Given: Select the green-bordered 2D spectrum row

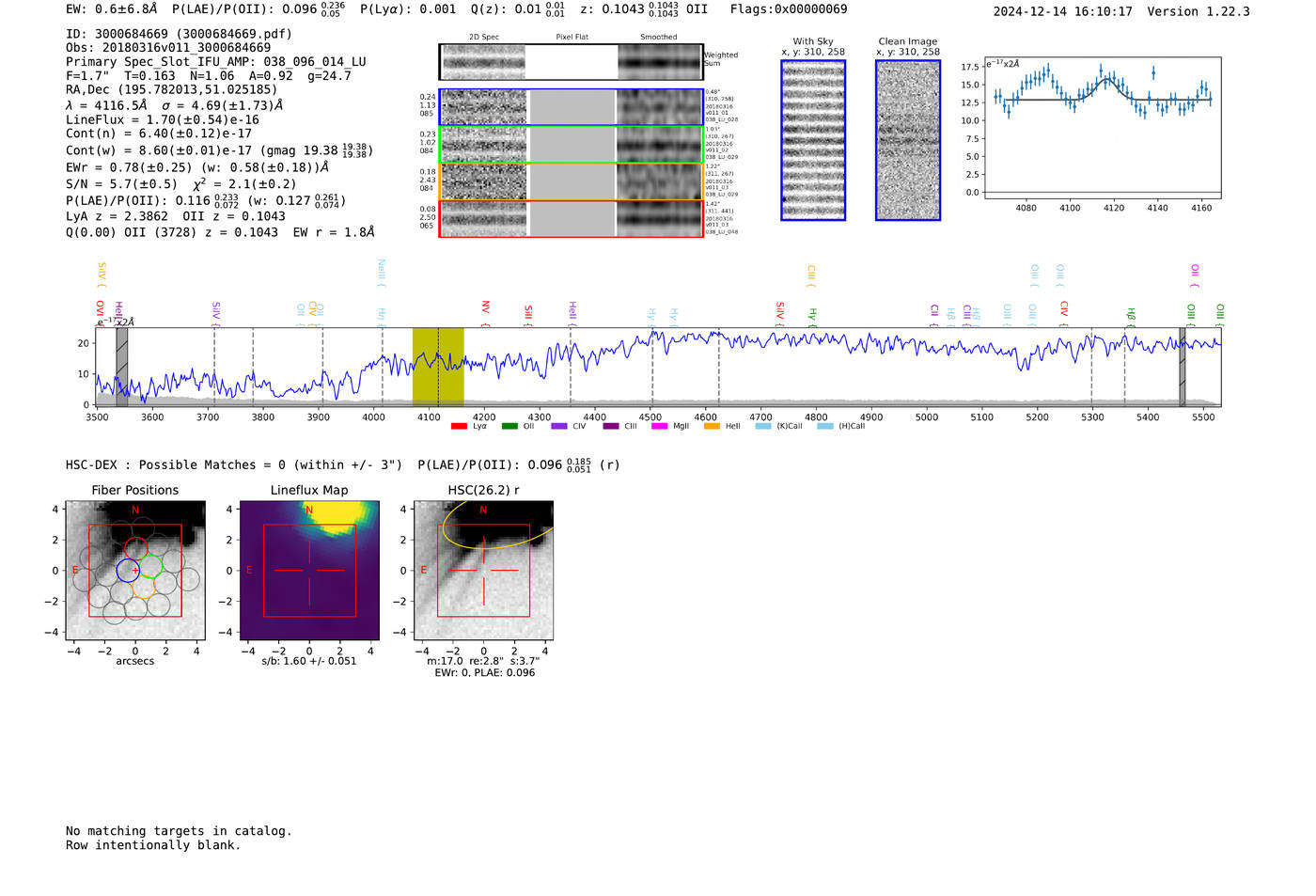Looking at the screenshot, I should coord(572,145).
